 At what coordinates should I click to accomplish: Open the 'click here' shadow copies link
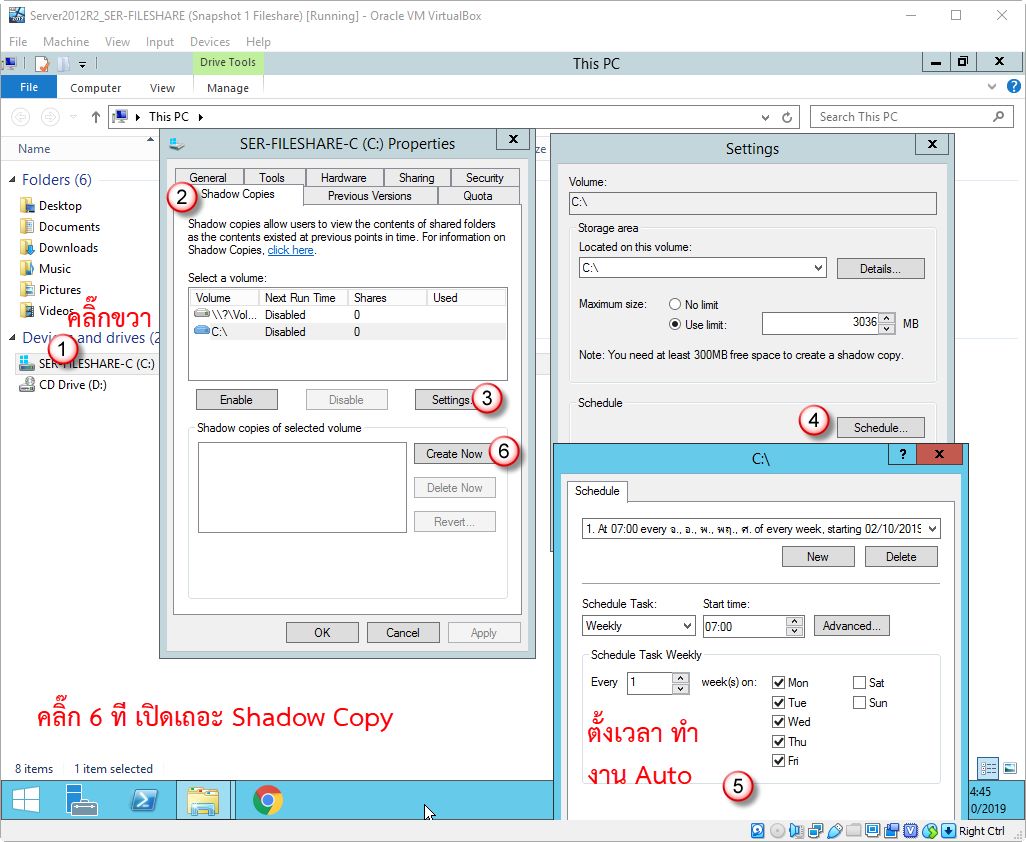(x=290, y=250)
